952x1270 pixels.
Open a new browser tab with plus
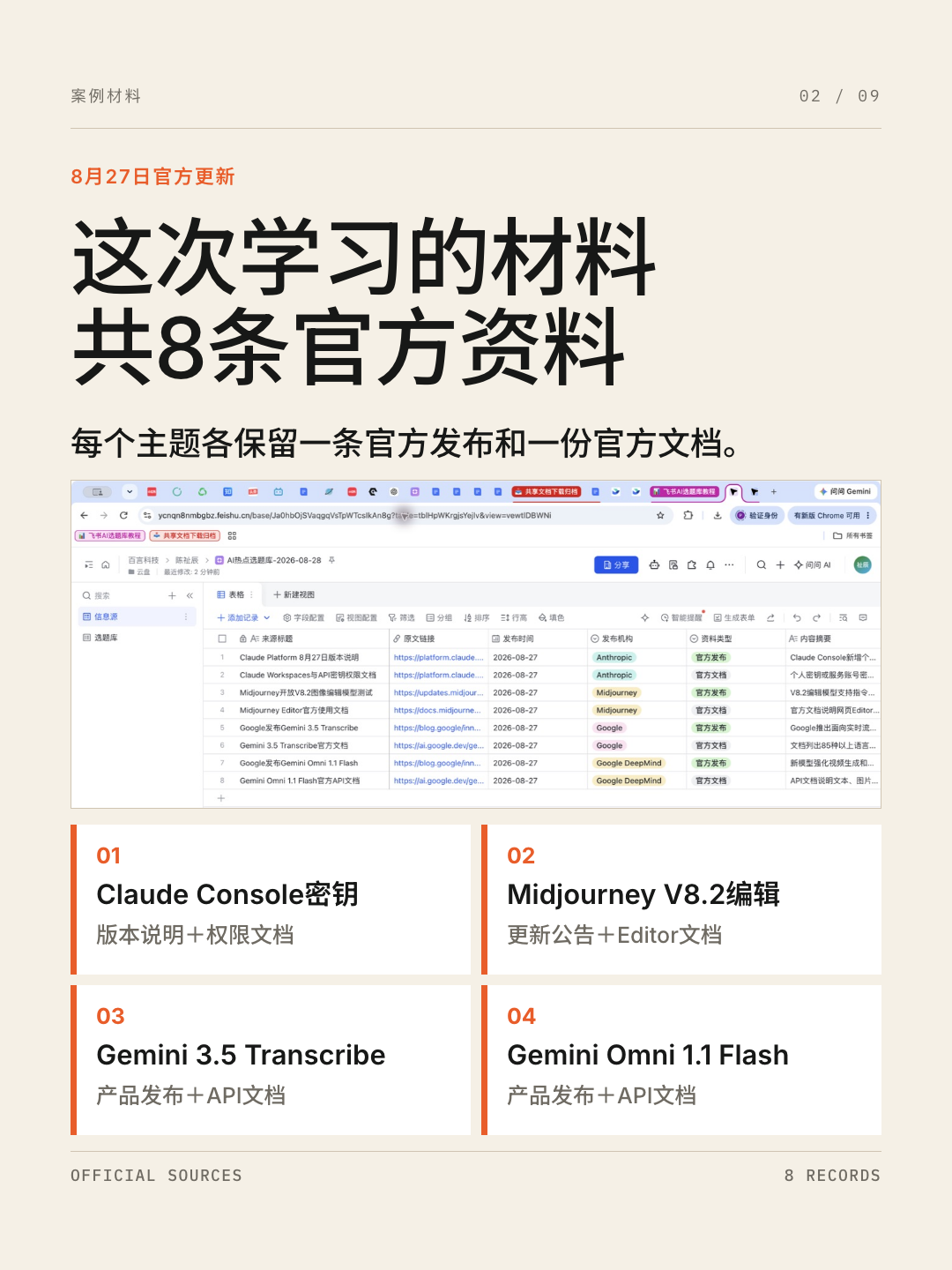(774, 491)
